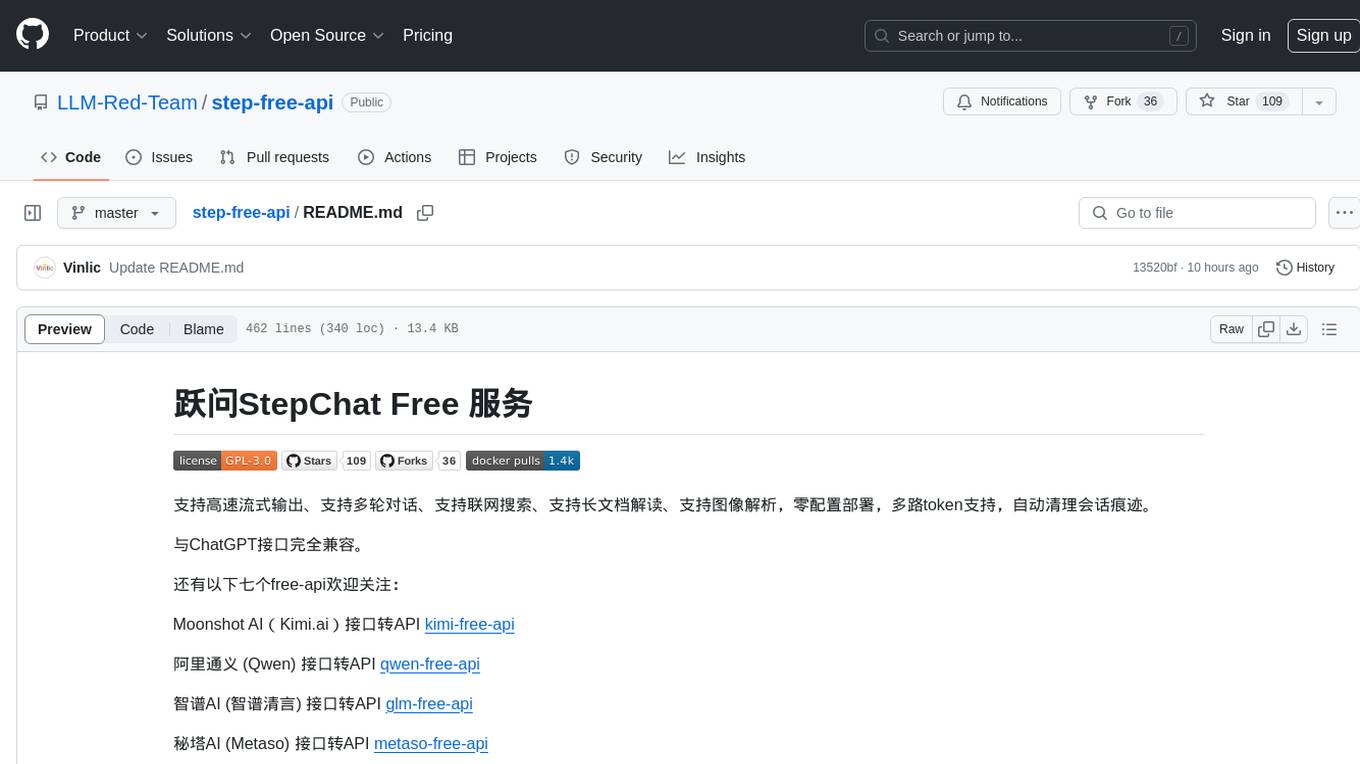The image size is (1360, 764).
Task: Focus the Search or jump to field
Action: [1031, 36]
